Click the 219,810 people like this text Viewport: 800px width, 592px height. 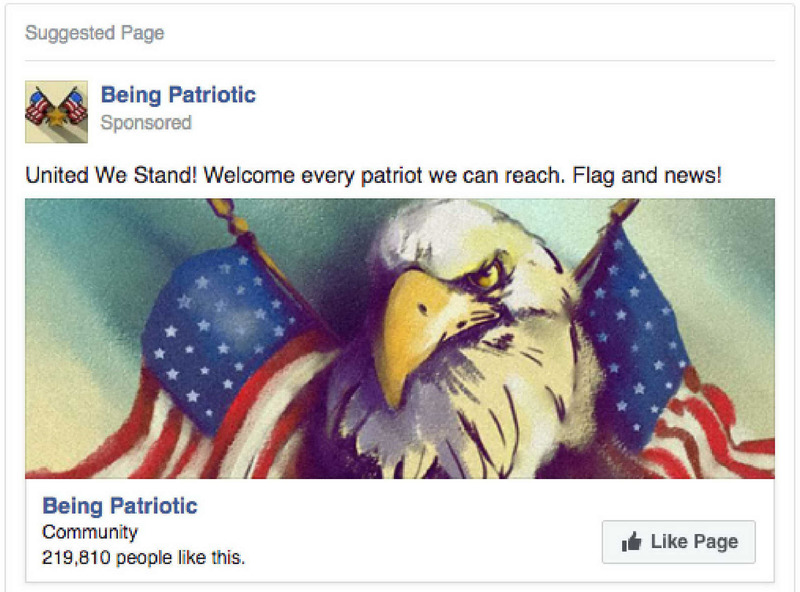click(143, 557)
